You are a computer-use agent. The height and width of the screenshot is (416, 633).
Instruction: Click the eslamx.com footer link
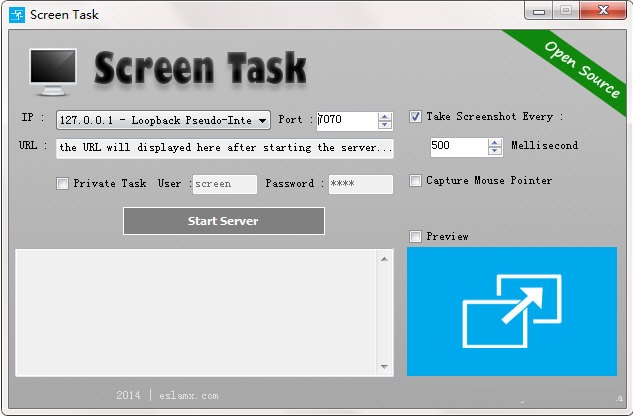[x=187, y=395]
